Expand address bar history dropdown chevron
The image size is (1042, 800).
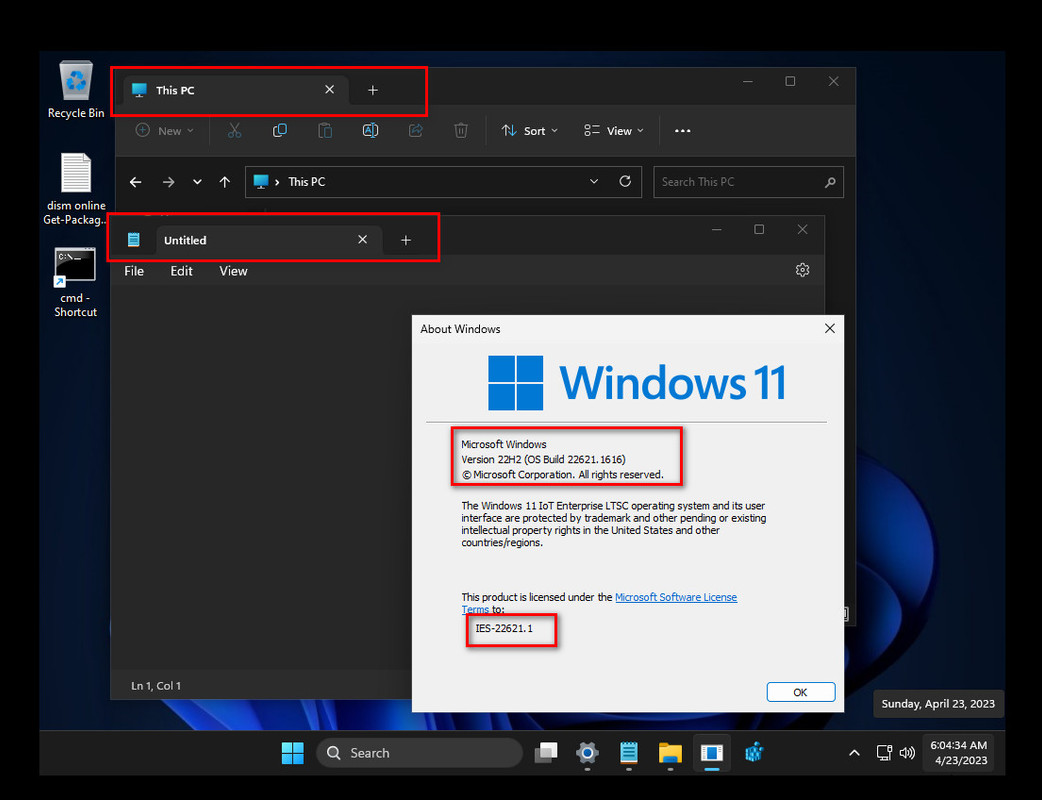pos(594,181)
